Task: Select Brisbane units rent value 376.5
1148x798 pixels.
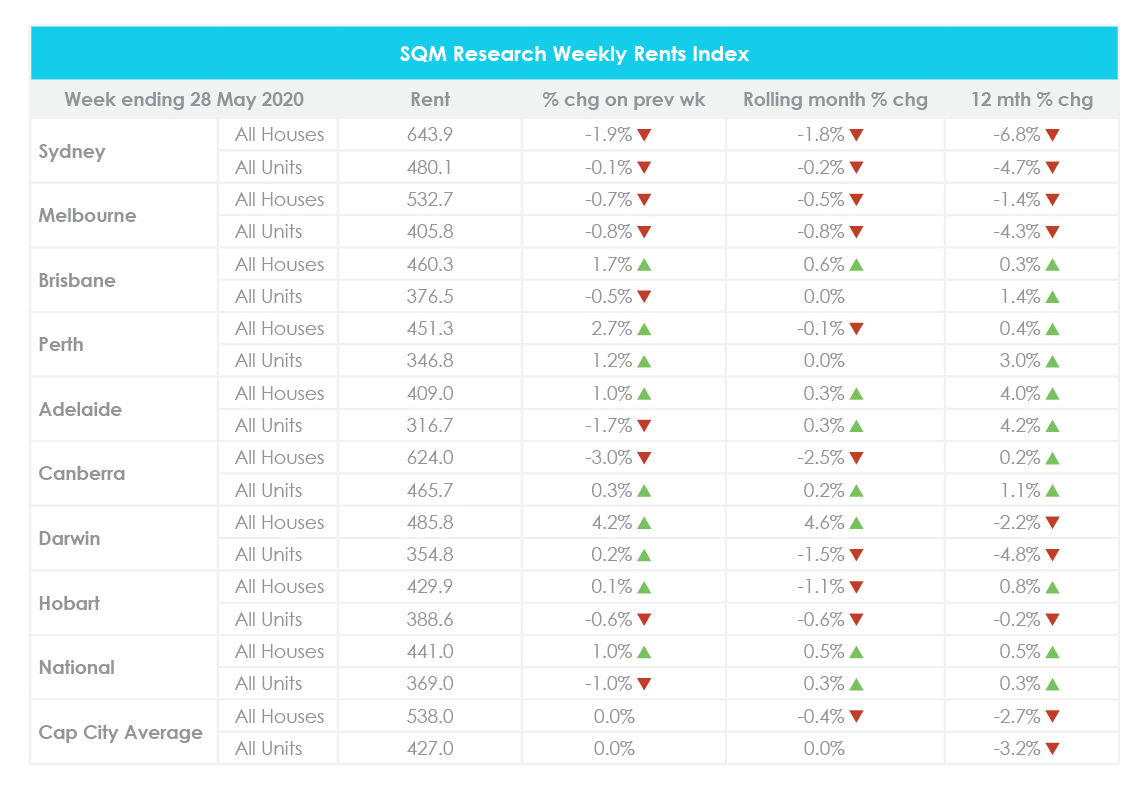Action: [430, 297]
